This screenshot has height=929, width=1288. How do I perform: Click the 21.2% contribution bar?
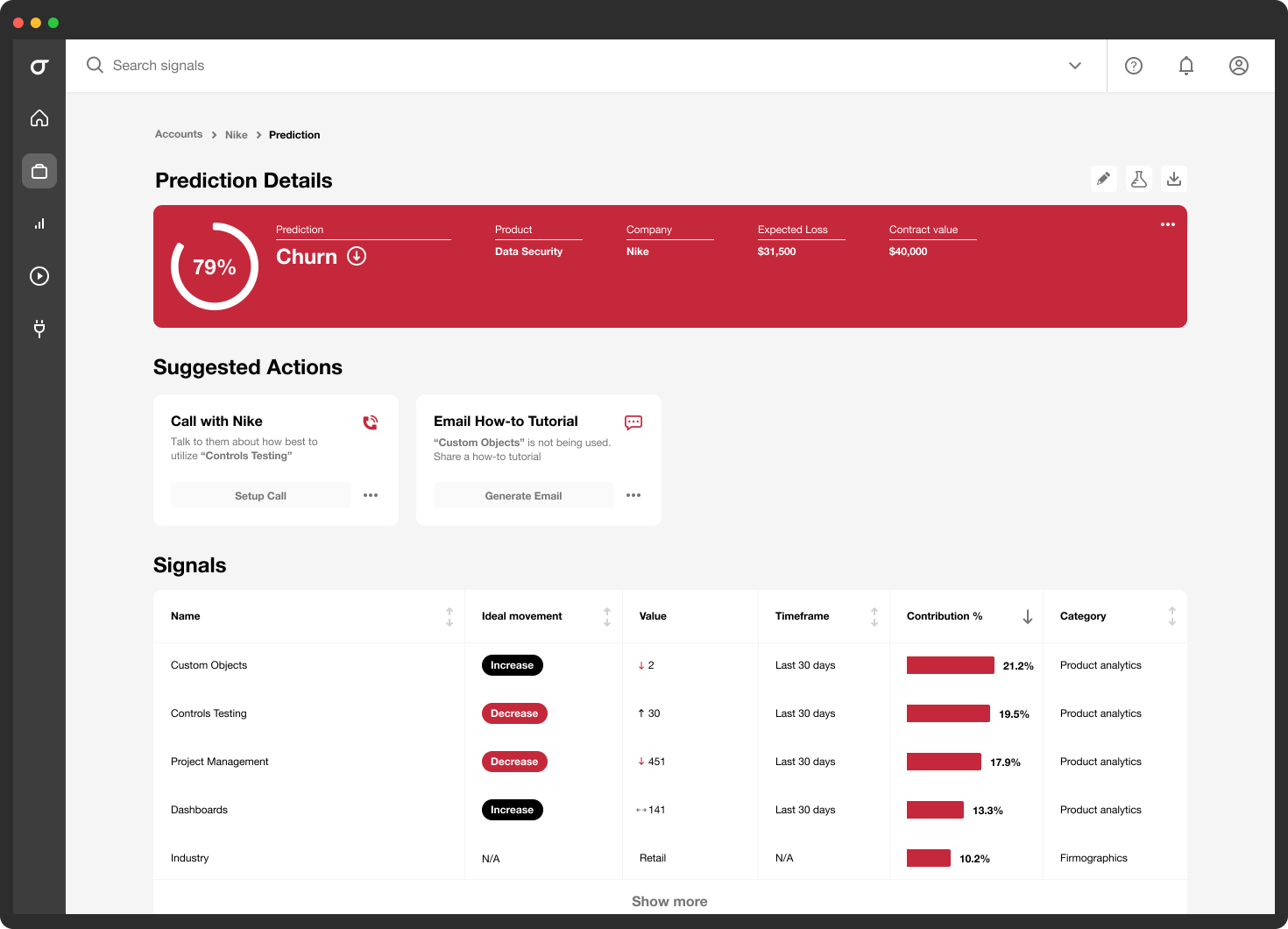pyautogui.click(x=951, y=665)
